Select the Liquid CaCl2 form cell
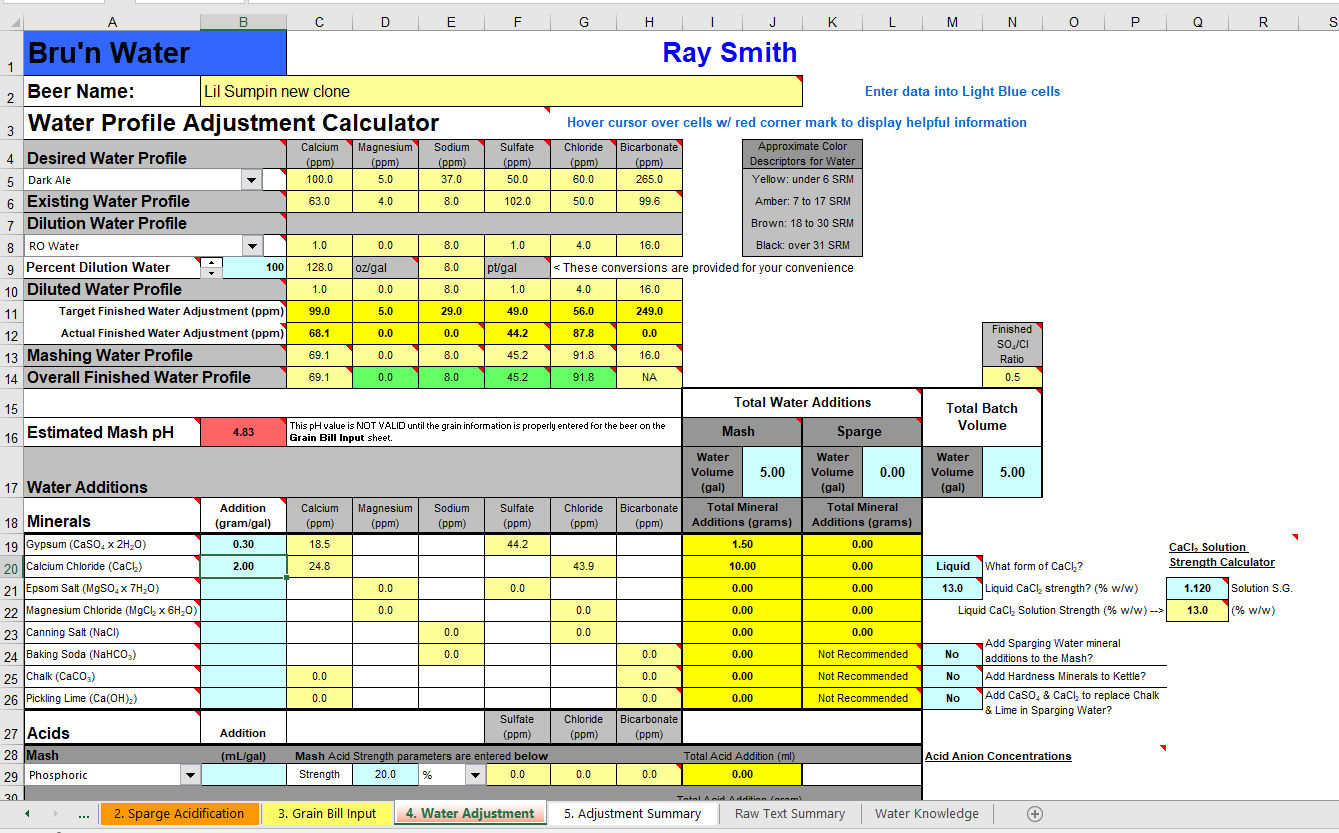Viewport: 1339px width, 833px height. (x=952, y=566)
